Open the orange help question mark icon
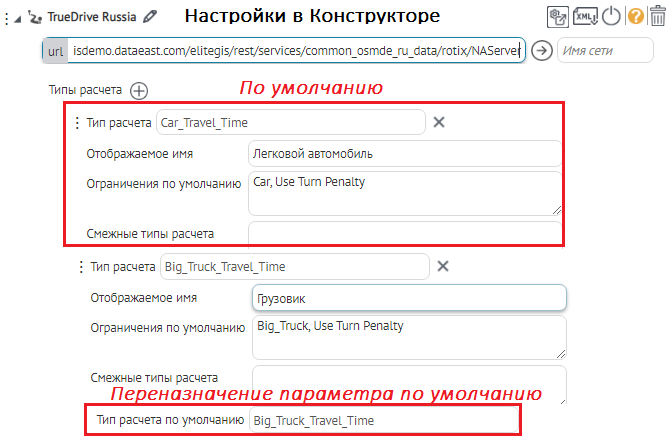671x444 pixels. point(635,17)
